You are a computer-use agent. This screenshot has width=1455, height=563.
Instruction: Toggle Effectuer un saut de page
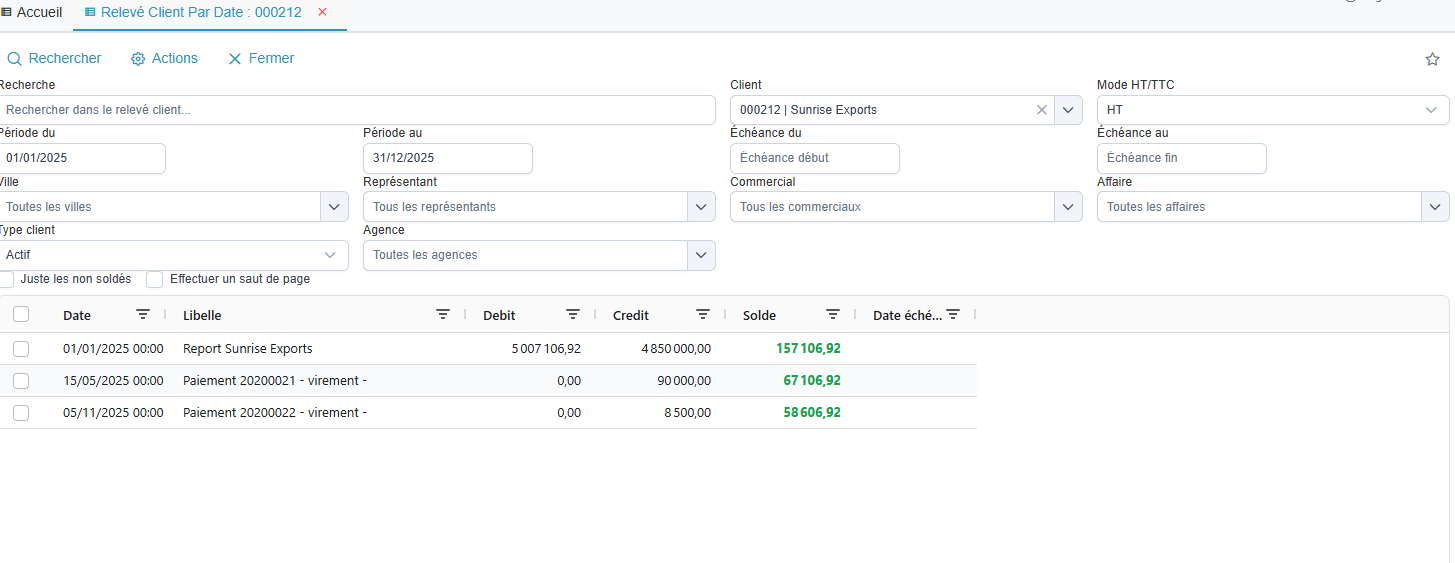155,279
